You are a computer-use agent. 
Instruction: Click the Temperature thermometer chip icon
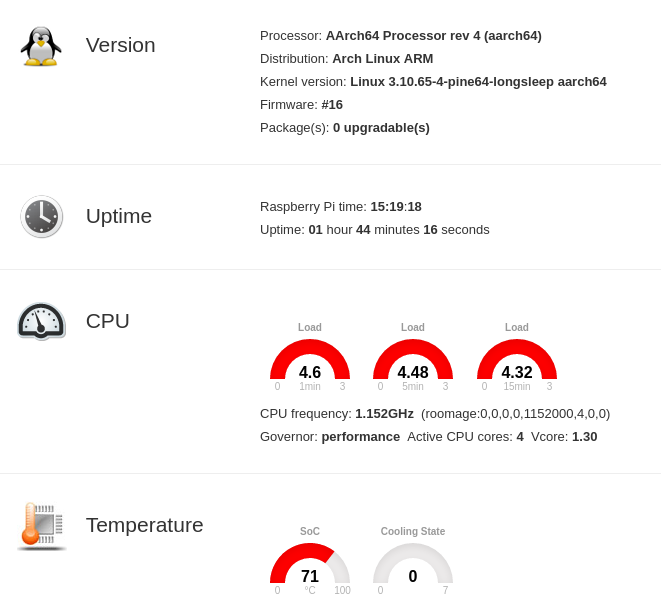[41, 526]
